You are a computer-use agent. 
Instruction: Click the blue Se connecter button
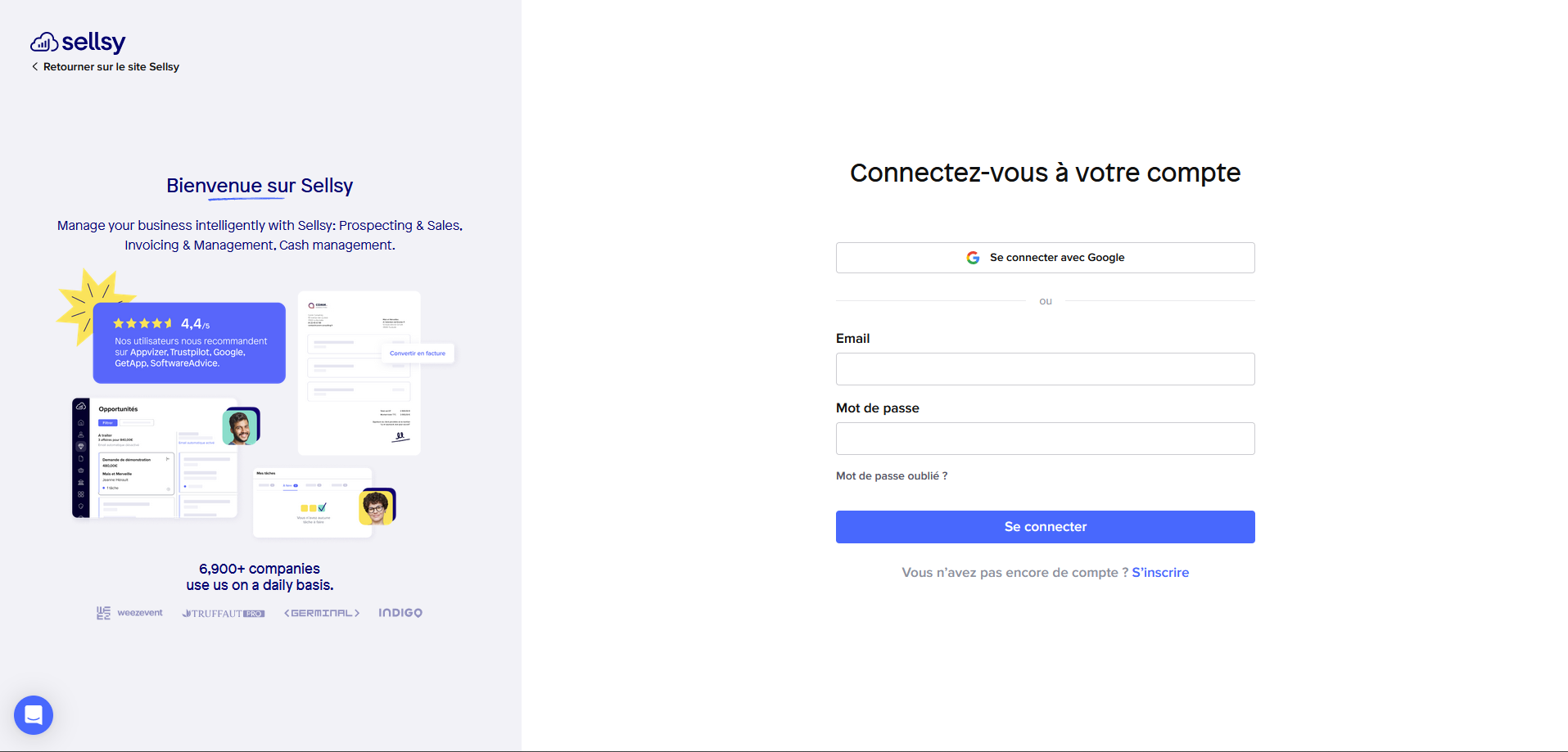tap(1046, 527)
